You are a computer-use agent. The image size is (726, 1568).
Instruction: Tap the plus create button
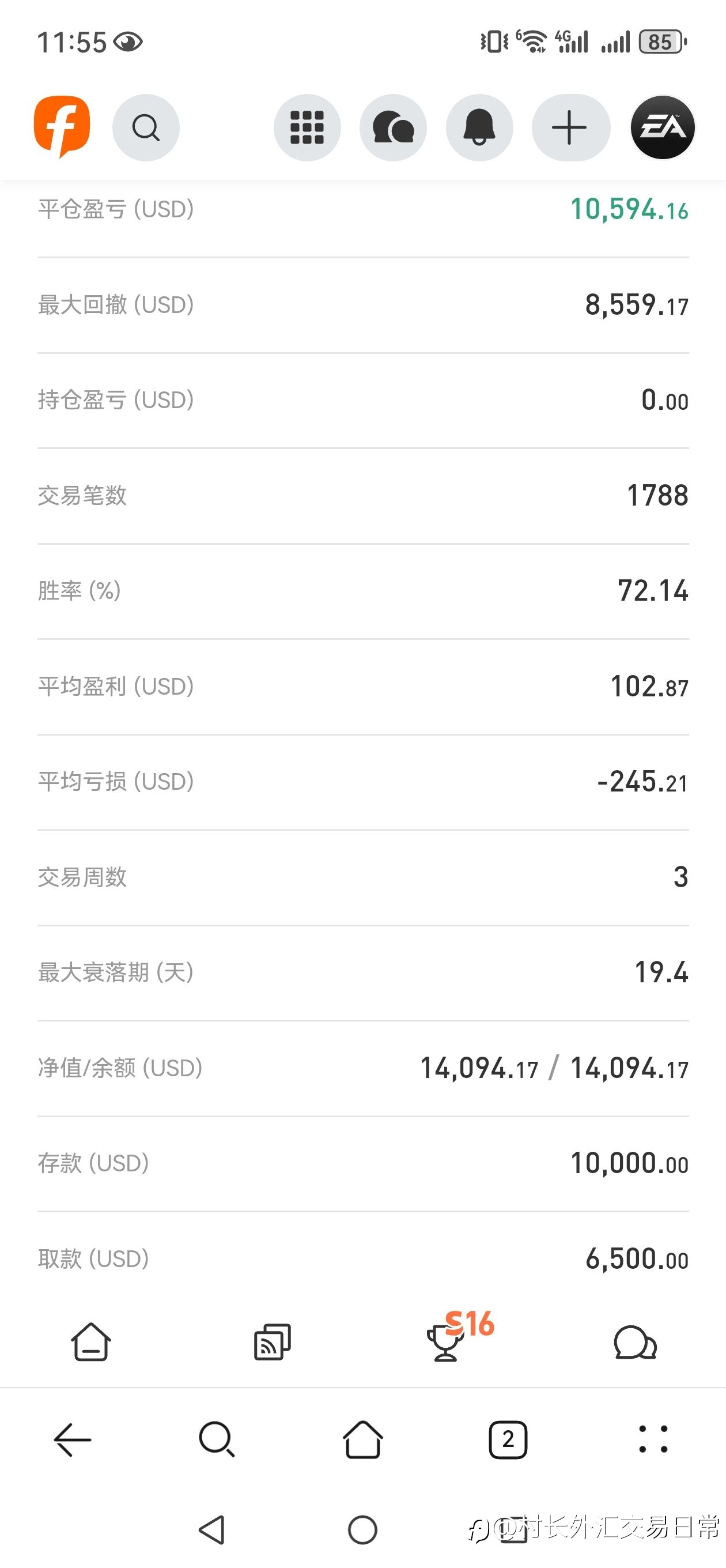pyautogui.click(x=570, y=128)
